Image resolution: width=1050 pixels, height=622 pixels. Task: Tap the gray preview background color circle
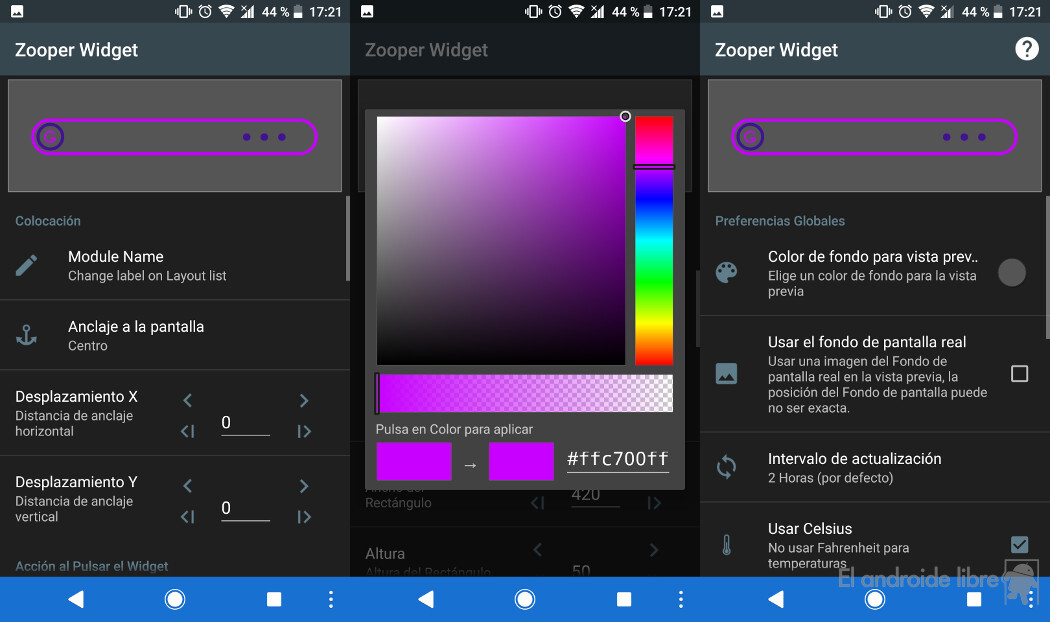1012,273
